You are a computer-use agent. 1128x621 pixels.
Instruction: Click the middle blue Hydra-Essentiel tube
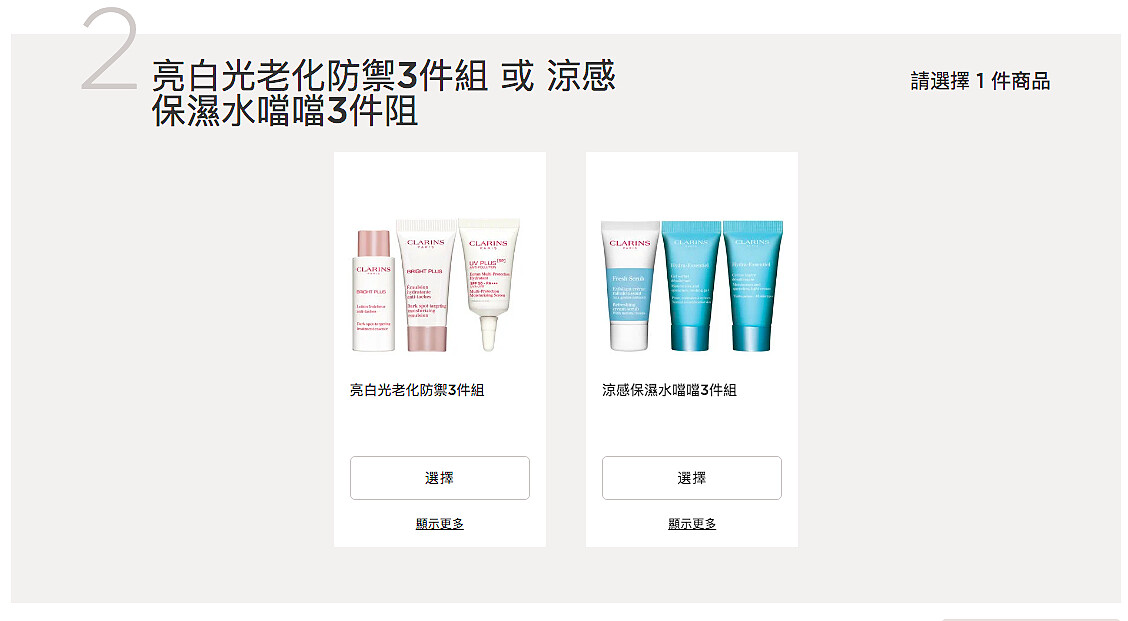(691, 286)
